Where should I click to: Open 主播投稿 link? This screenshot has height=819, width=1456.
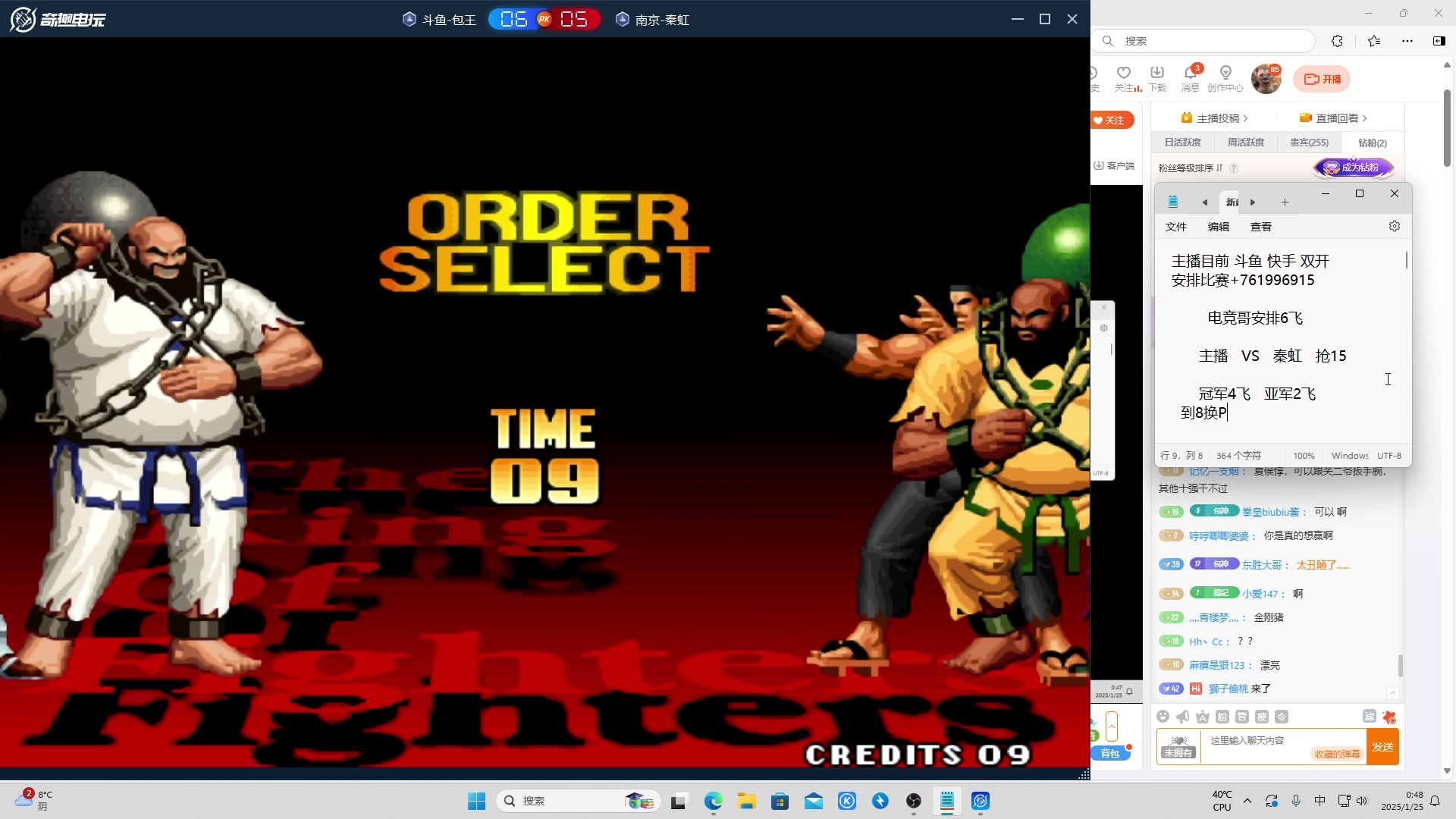(x=1214, y=118)
